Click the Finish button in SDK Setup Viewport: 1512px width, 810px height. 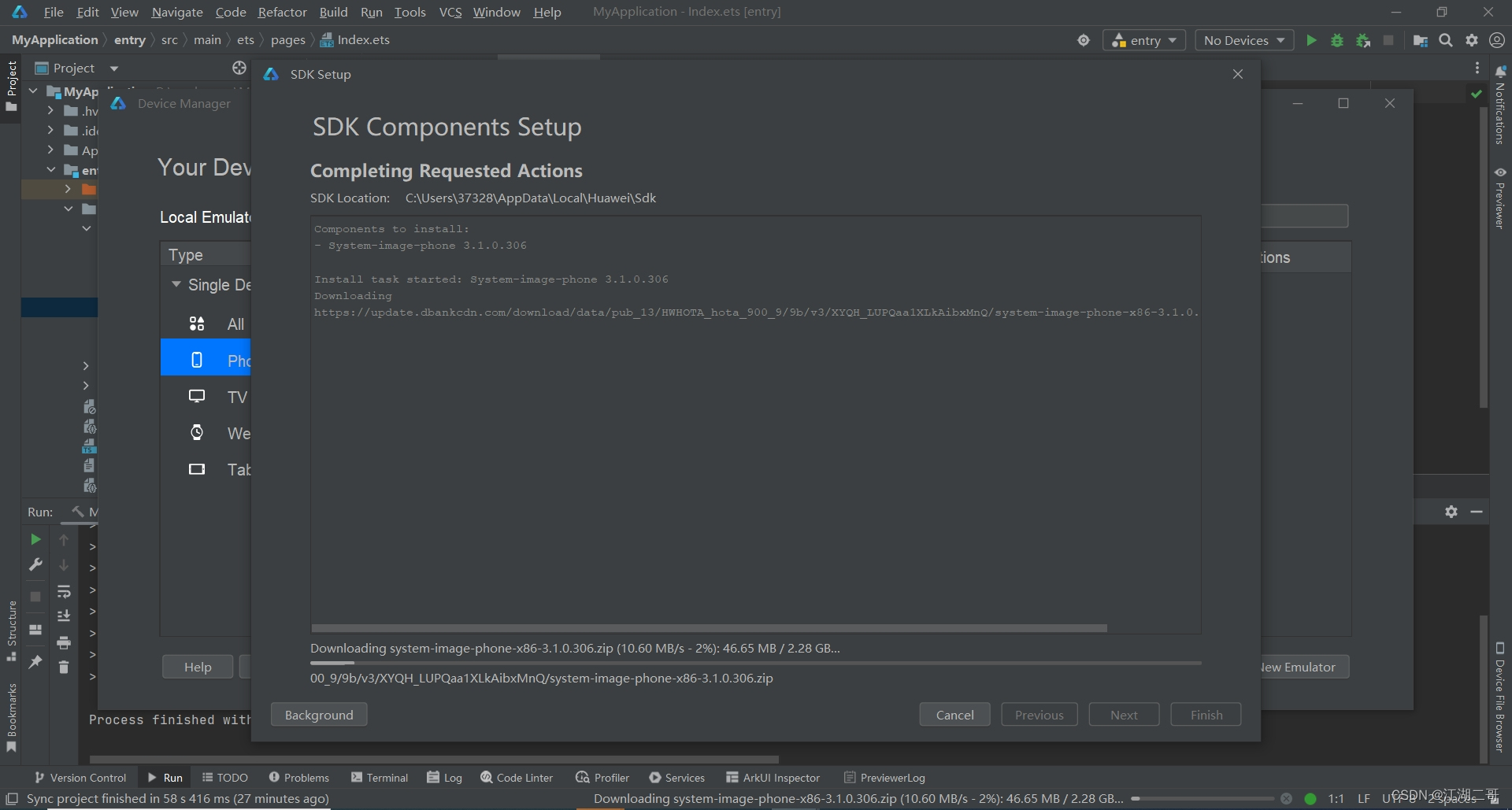[x=1206, y=715]
